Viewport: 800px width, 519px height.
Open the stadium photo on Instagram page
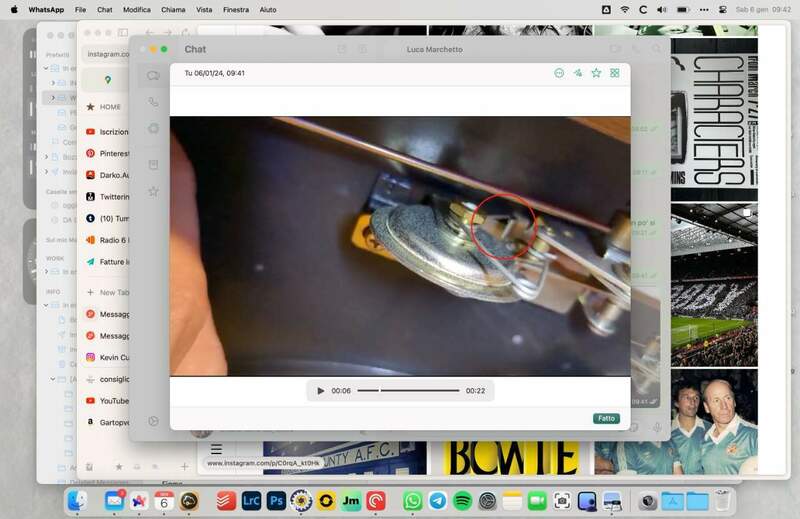(714, 285)
